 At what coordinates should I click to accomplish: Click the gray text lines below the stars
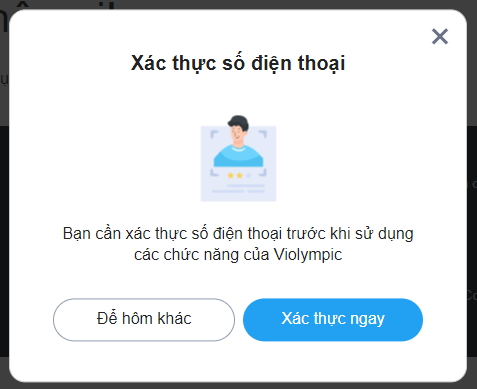tap(238, 189)
